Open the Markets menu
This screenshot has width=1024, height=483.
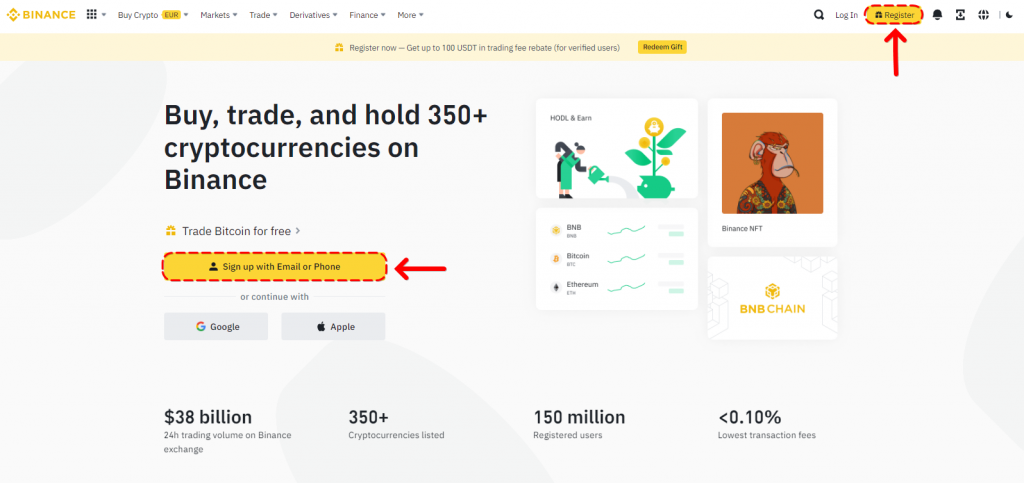tap(218, 15)
